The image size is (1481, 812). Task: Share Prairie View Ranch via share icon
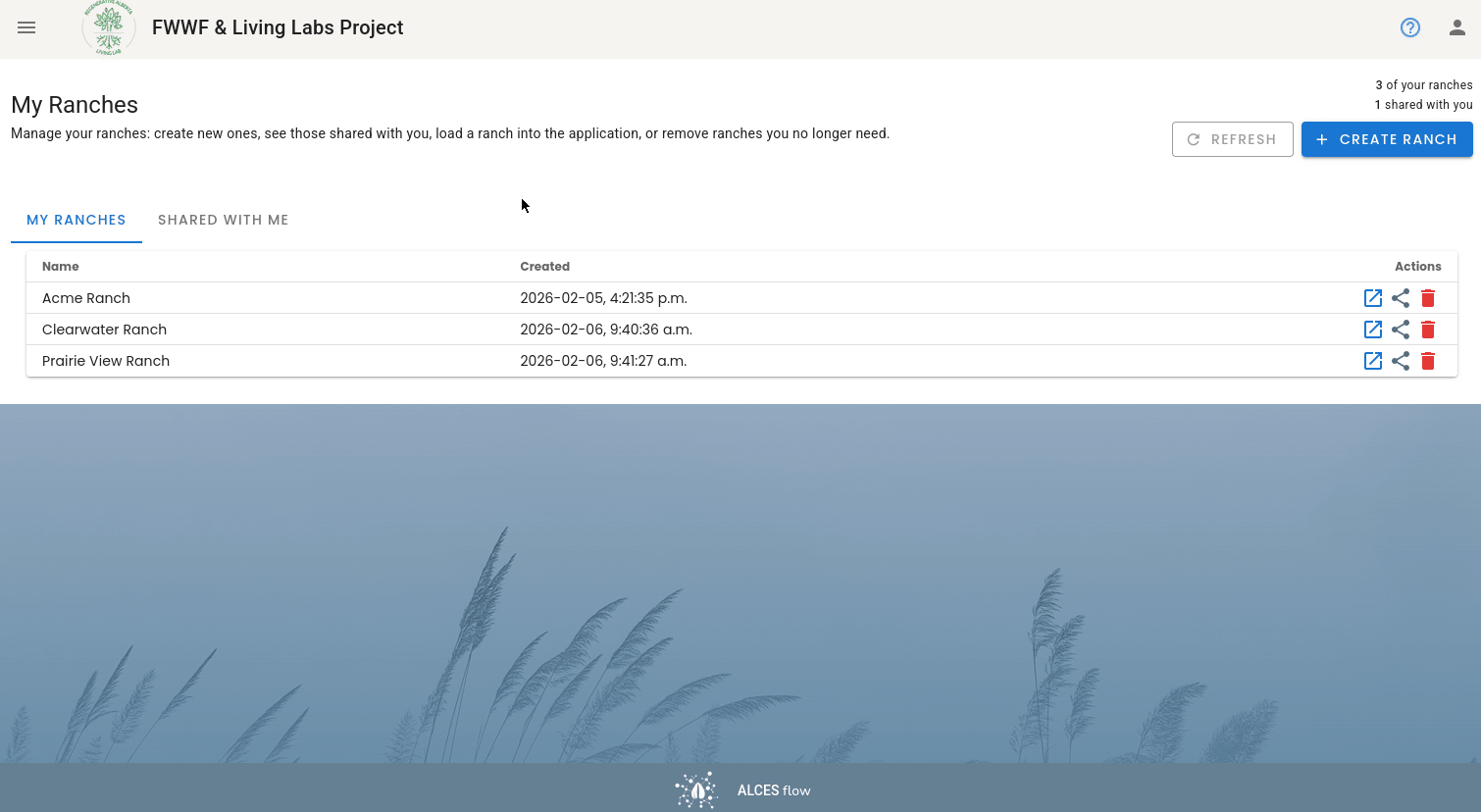click(1401, 361)
